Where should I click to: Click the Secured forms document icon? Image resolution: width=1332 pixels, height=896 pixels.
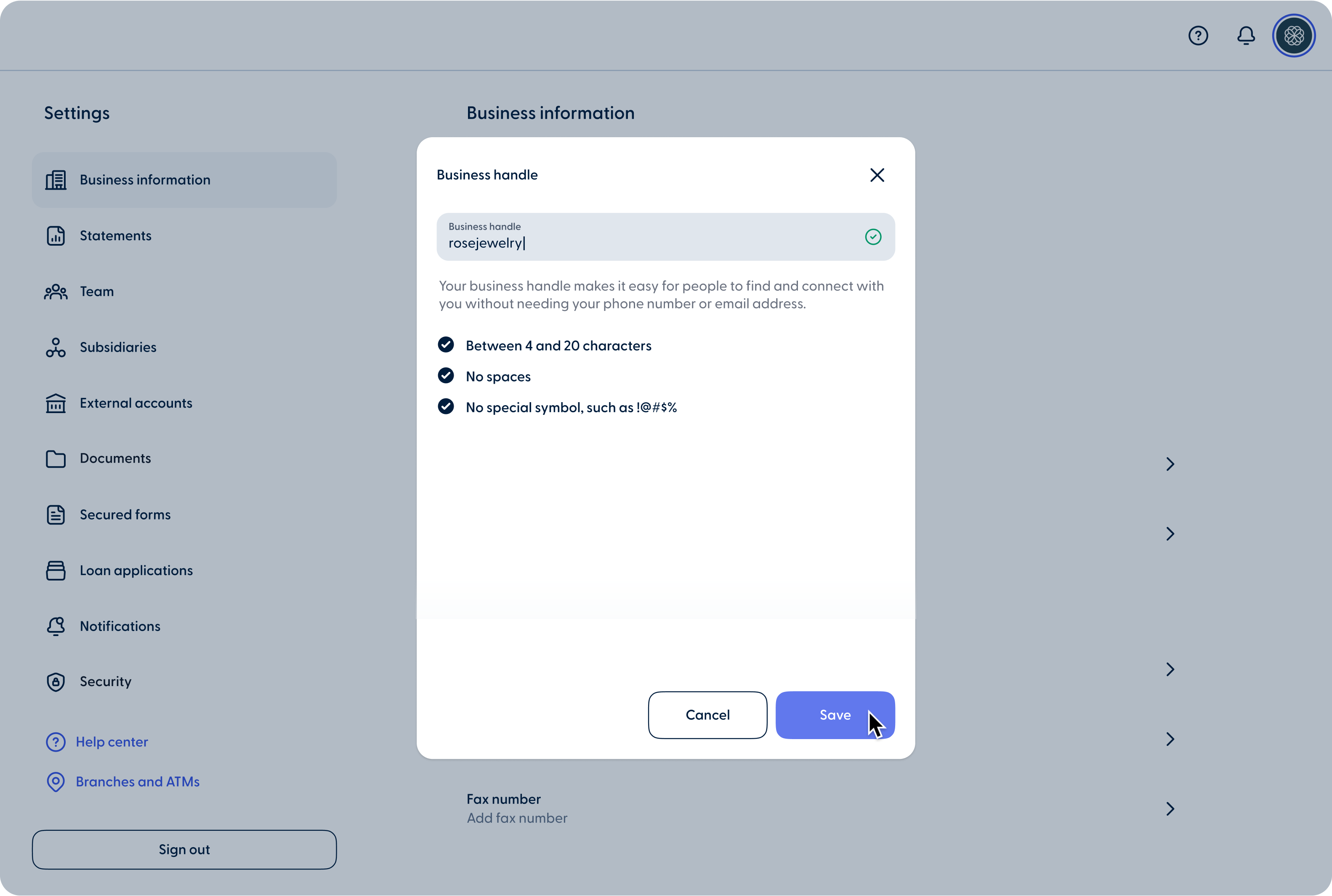click(x=56, y=514)
